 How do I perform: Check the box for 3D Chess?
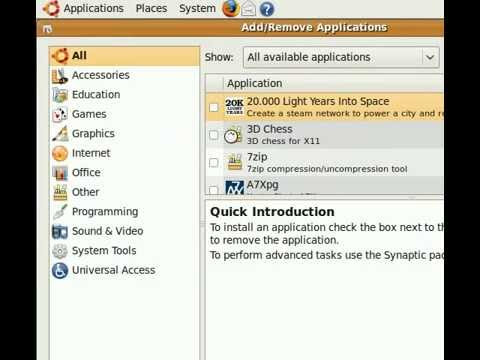(x=214, y=135)
